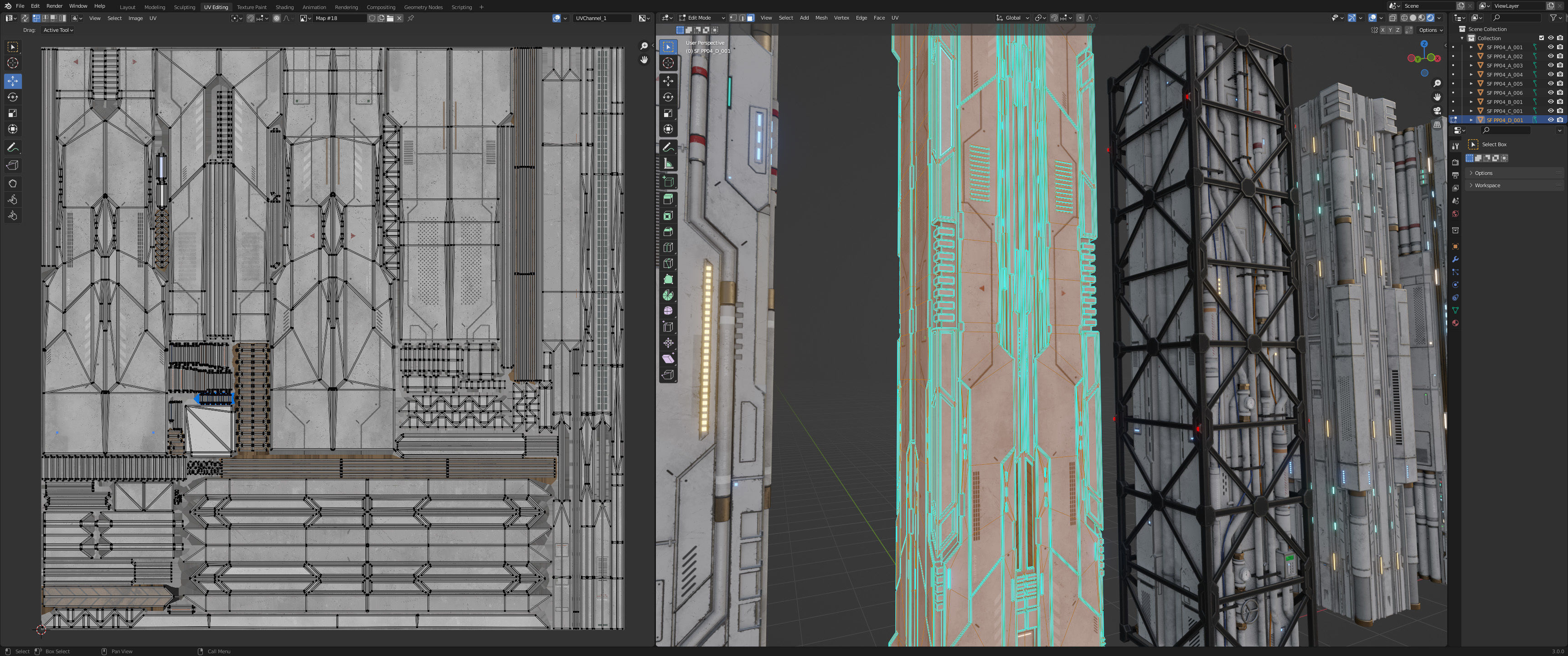This screenshot has width=1568, height=656.
Task: Toggle proportional editing in UV editor
Action: tap(277, 18)
